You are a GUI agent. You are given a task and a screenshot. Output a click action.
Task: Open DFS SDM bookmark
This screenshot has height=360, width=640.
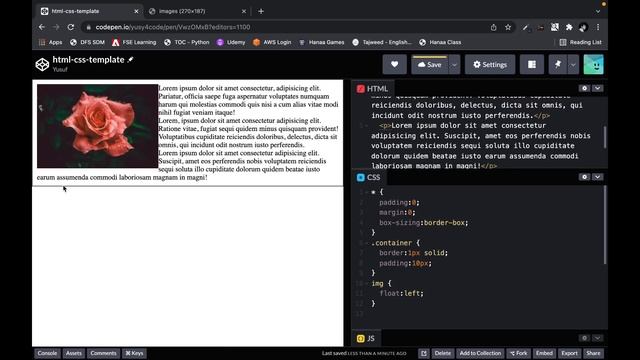(87, 42)
